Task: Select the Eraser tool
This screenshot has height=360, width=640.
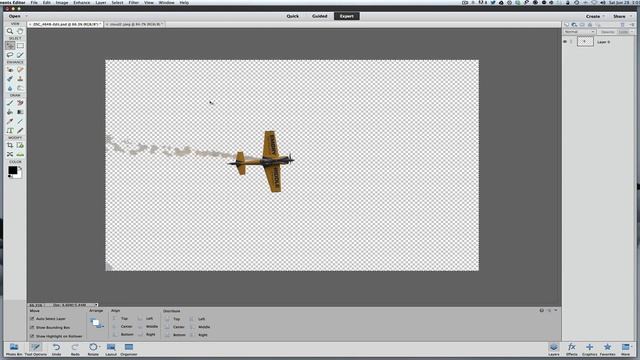Action: pyautogui.click(x=20, y=103)
